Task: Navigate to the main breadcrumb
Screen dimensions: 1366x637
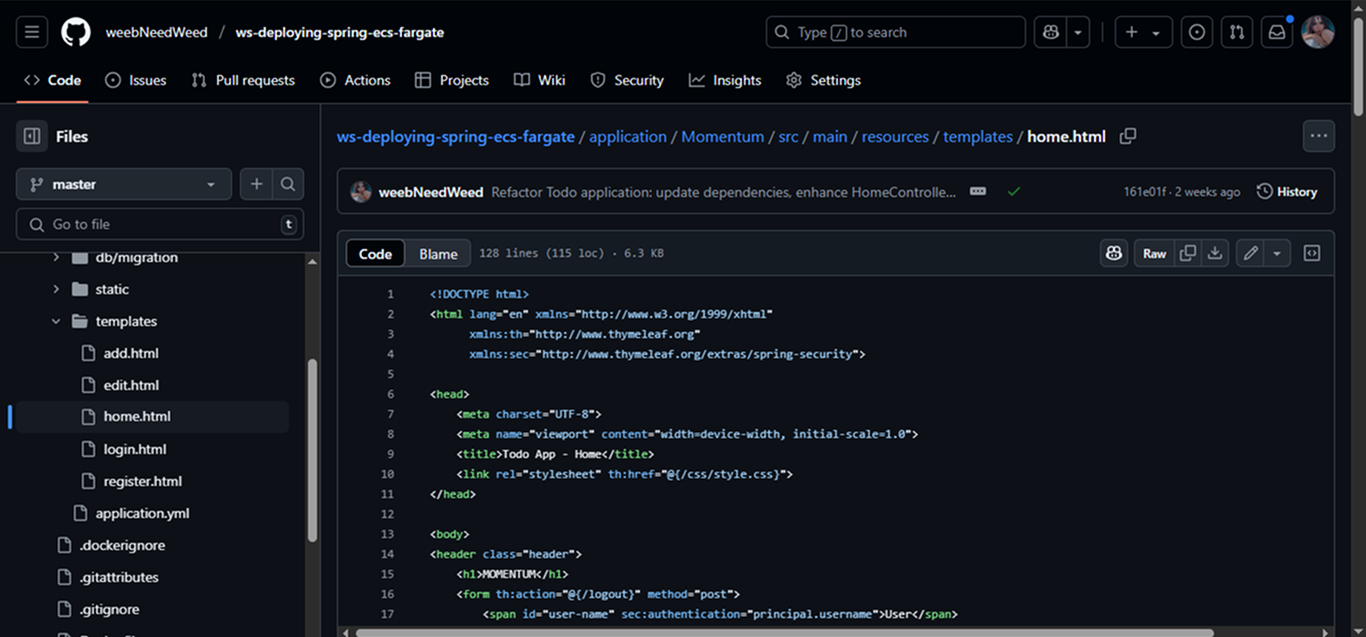Action: (830, 137)
